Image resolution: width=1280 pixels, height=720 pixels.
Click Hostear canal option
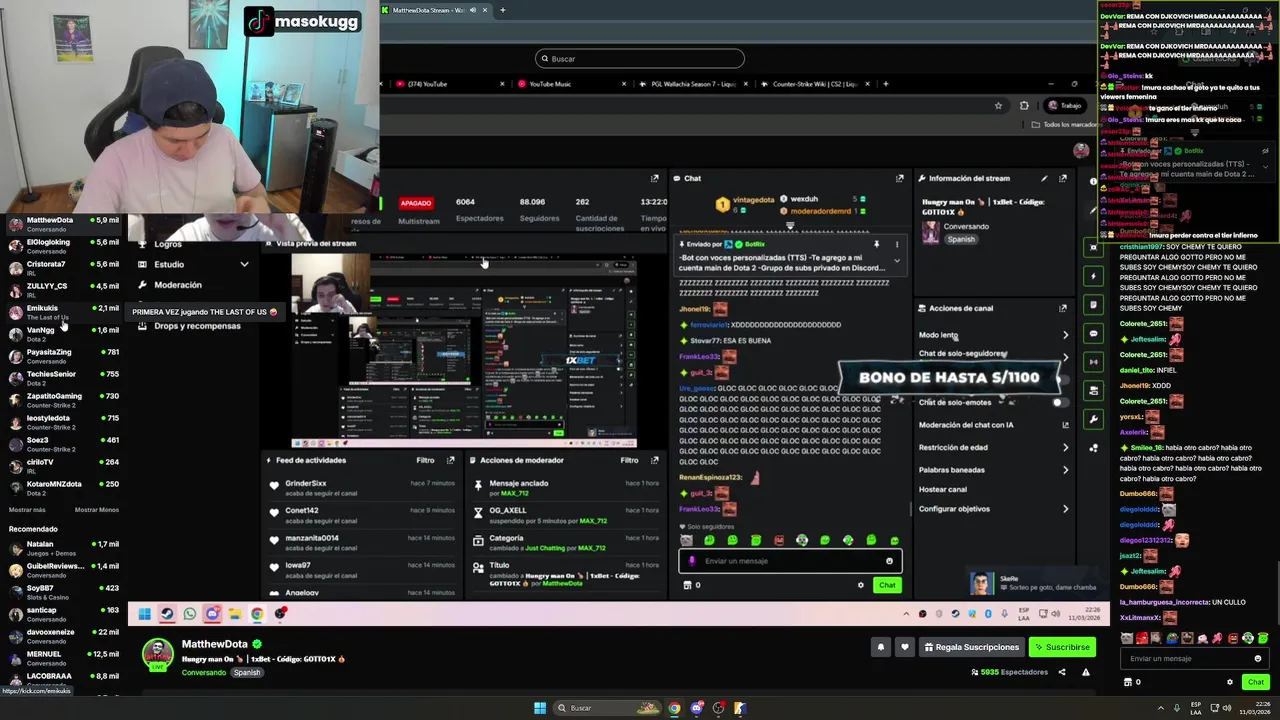click(x=943, y=490)
